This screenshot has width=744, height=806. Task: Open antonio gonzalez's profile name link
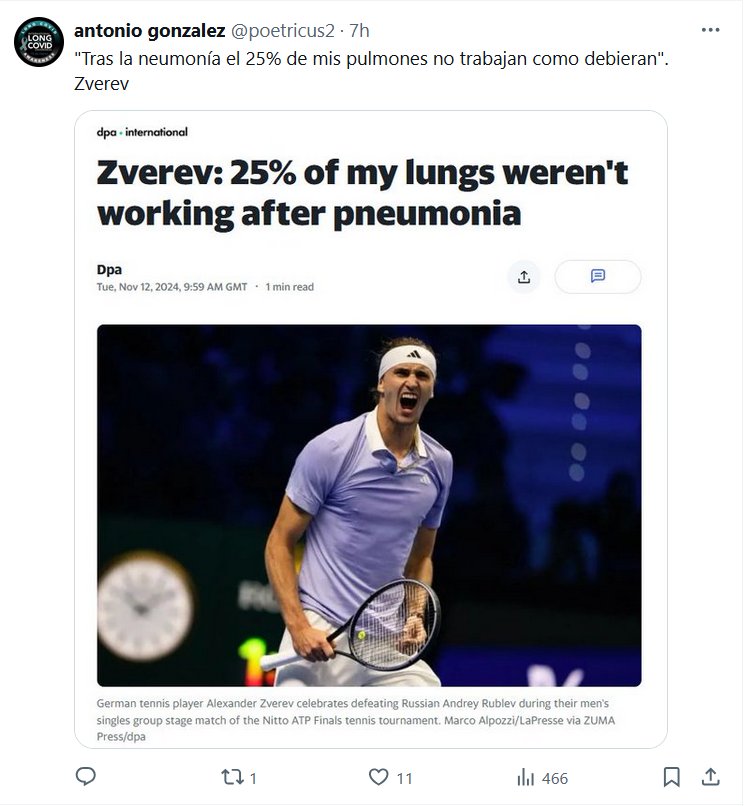point(149,31)
